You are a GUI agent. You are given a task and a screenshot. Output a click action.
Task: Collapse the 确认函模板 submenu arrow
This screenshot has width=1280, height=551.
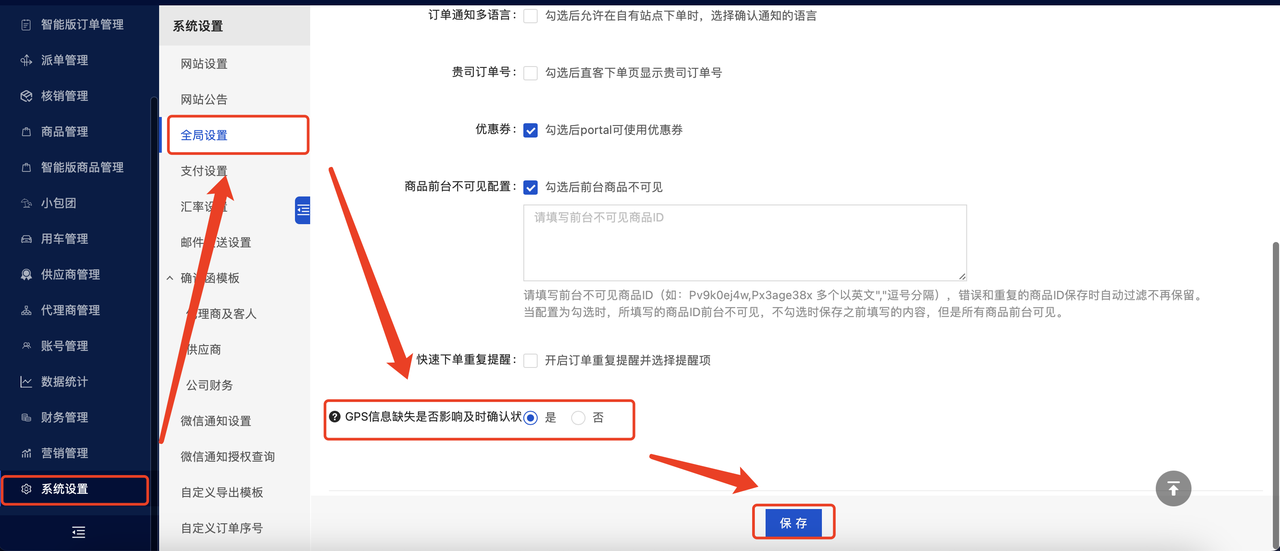pos(169,278)
